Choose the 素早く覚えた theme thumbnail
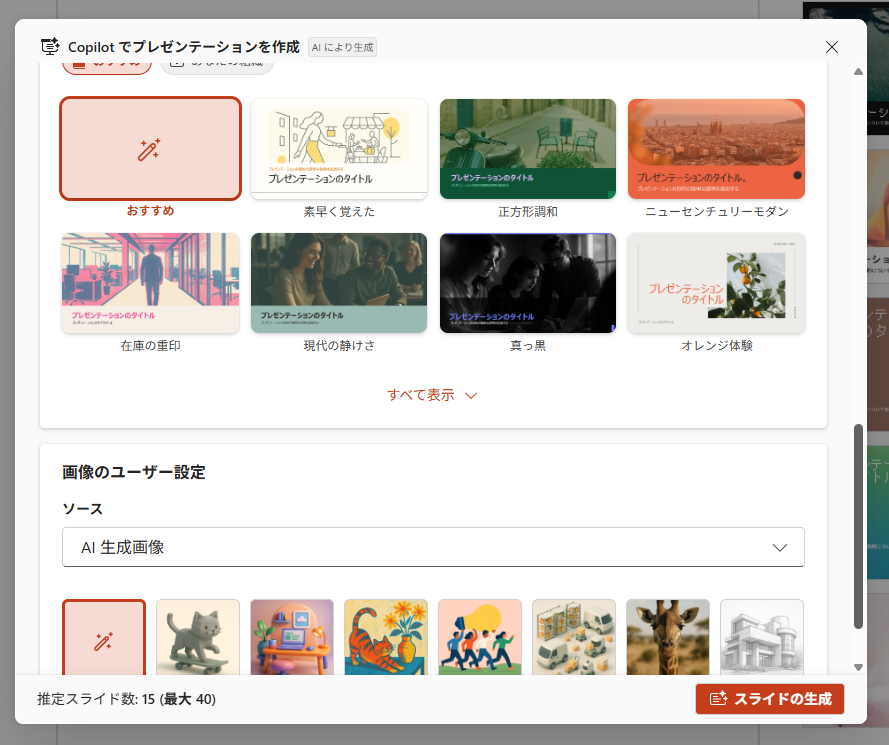 (x=339, y=149)
